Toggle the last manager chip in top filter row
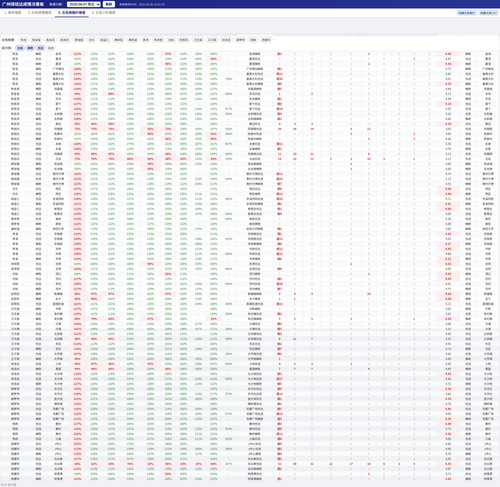 266,40
